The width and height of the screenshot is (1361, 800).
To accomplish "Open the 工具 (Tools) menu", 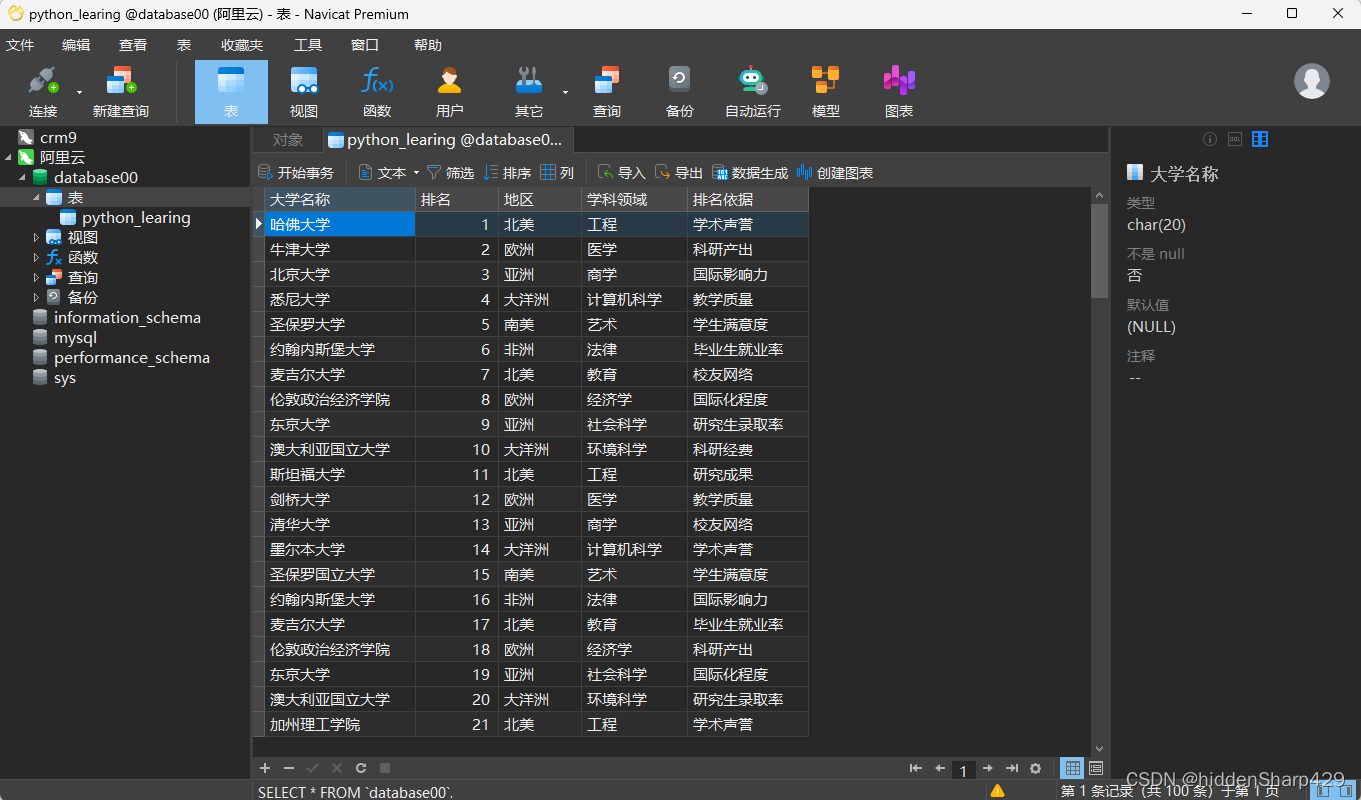I will tap(308, 45).
